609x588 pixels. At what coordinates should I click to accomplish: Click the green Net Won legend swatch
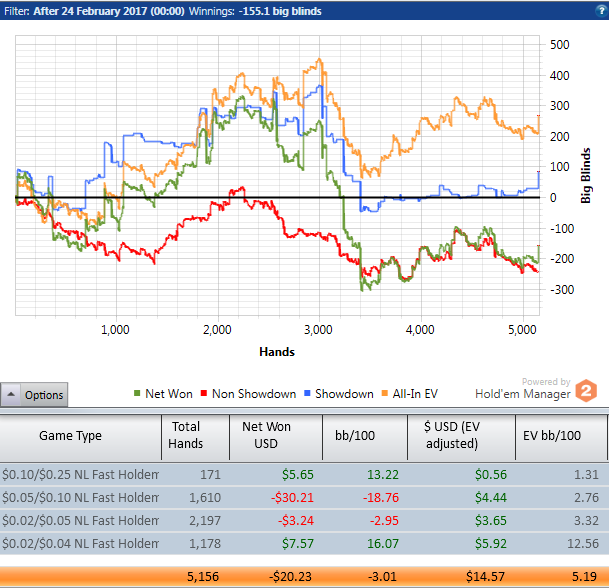point(137,393)
